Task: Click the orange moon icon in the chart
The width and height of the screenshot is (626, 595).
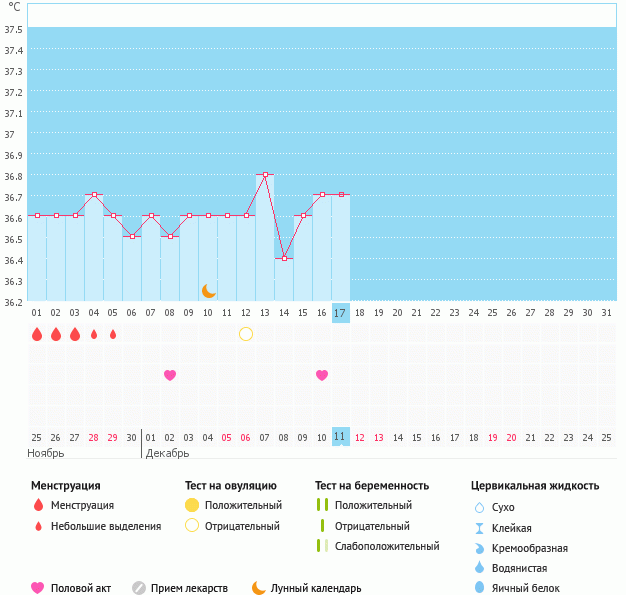Action: click(208, 291)
